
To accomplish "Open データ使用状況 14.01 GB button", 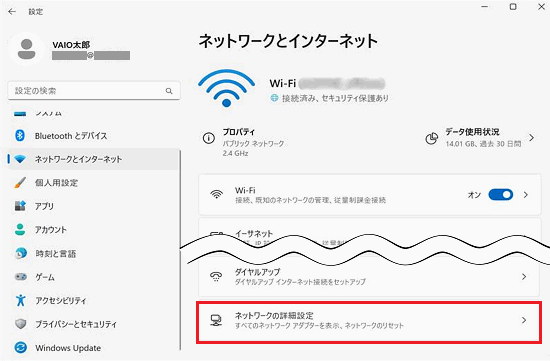I will [x=480, y=138].
